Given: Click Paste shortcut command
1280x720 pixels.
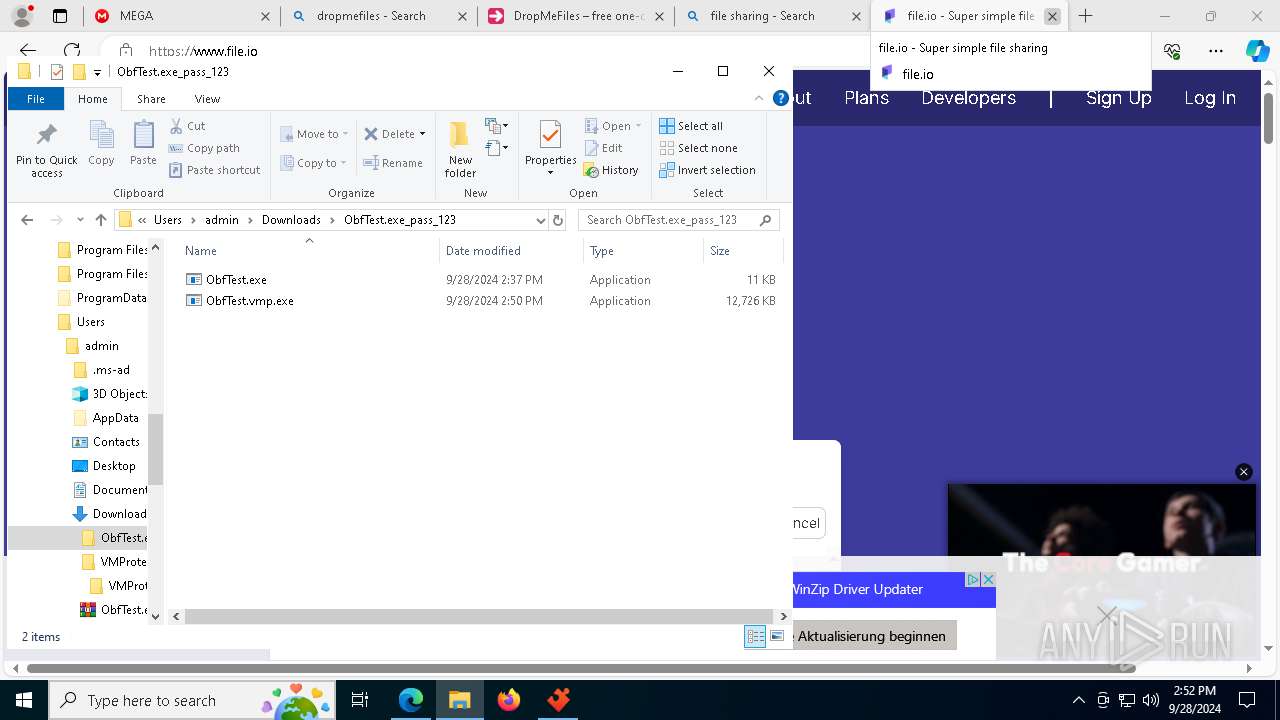Looking at the screenshot, I should coord(215,170).
